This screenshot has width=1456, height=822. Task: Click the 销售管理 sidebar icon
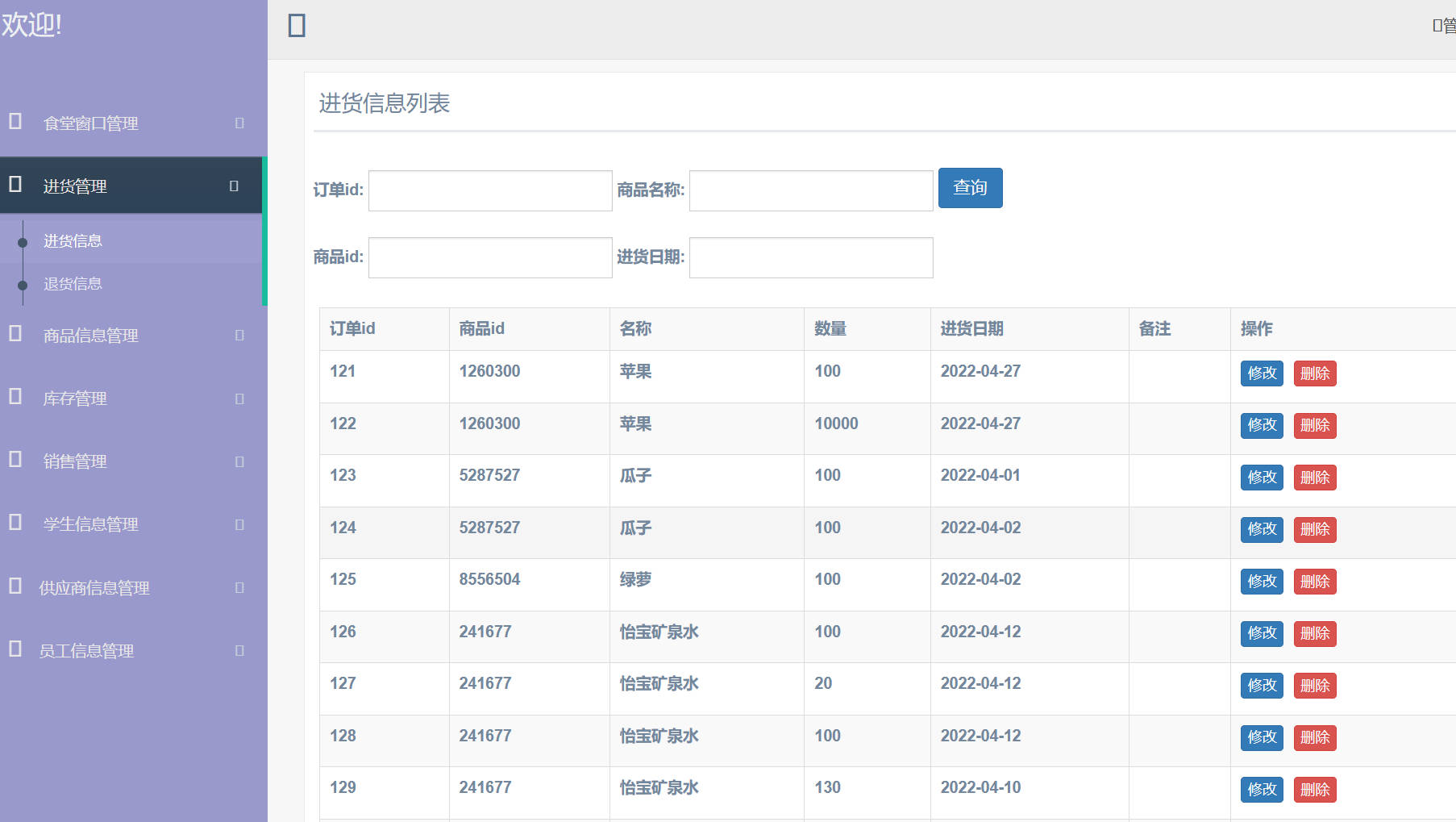[13, 460]
